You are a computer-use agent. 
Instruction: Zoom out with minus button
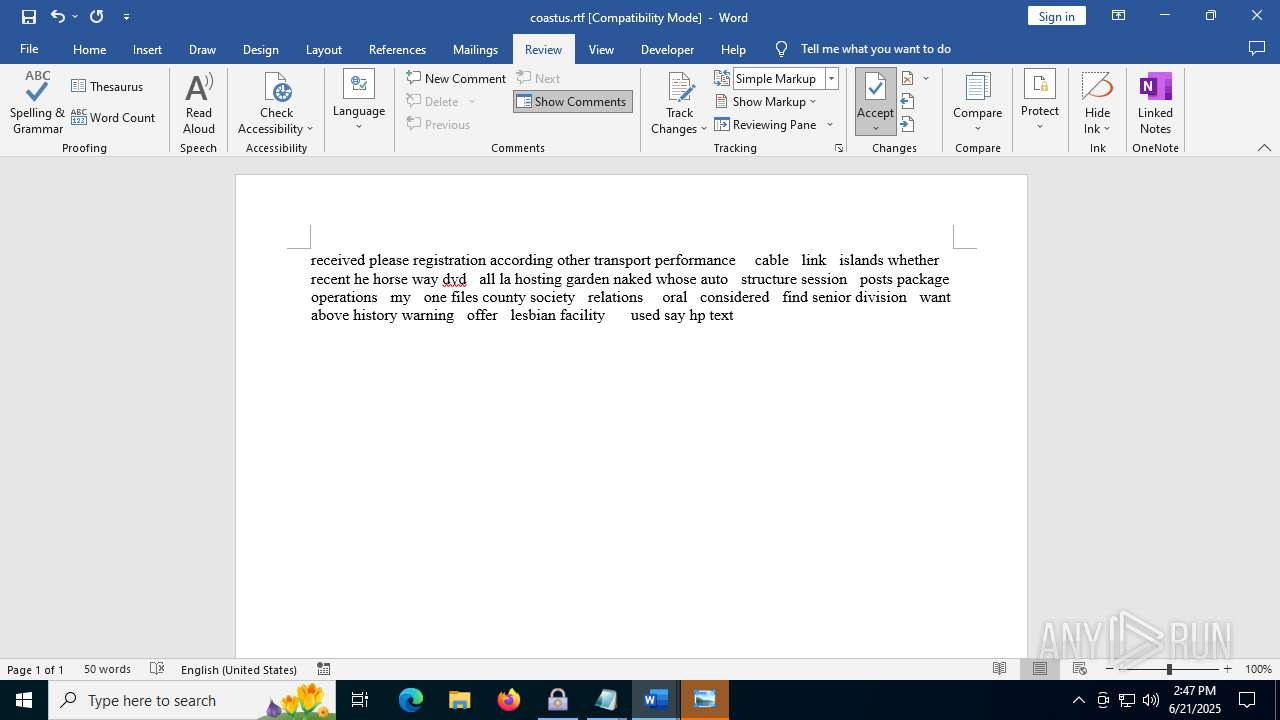pos(1110,669)
